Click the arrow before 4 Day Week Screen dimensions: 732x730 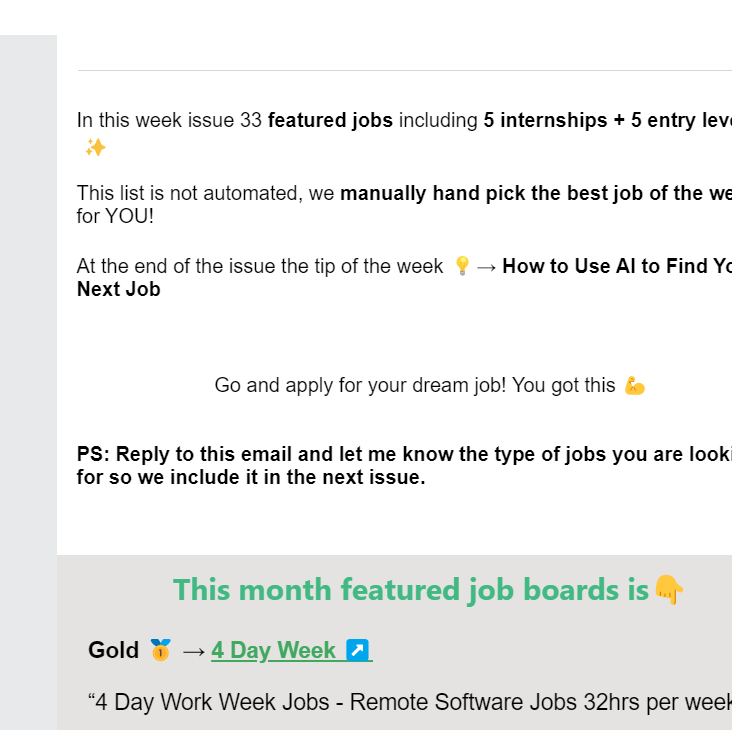click(194, 651)
